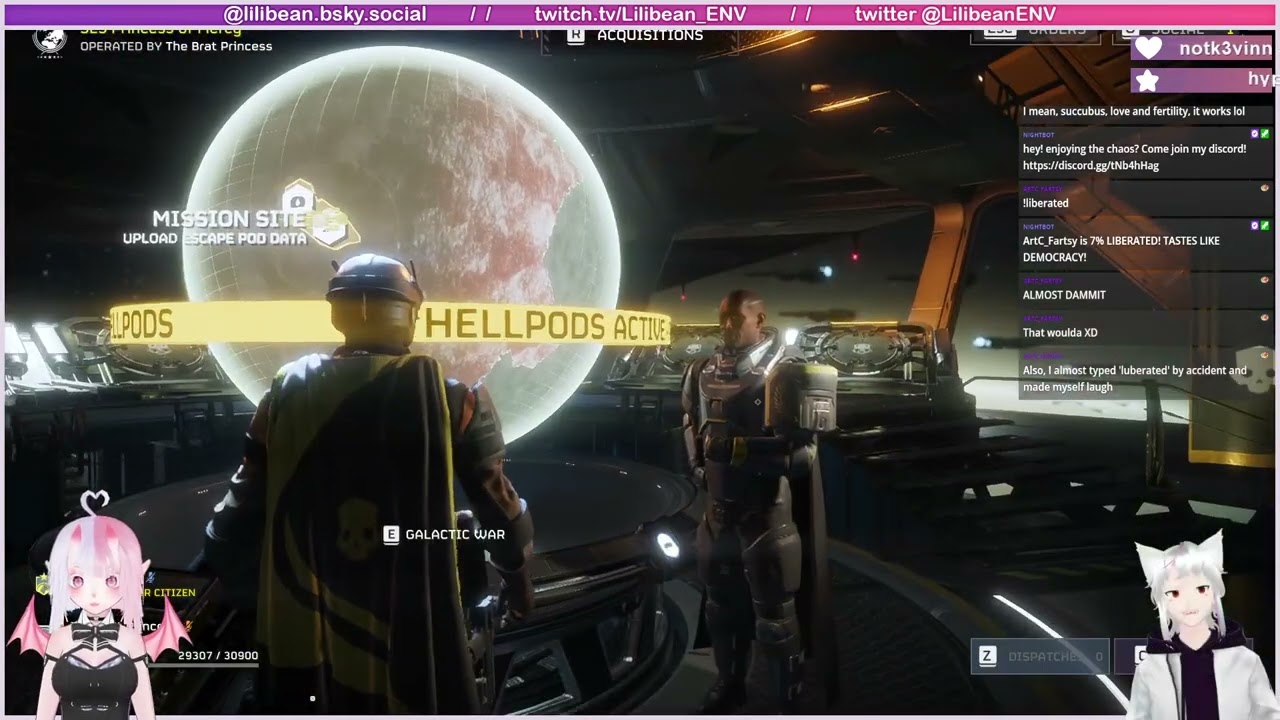Click the 'luberated' by accident chat message
Viewport: 1280px width, 720px height.
click(1135, 379)
